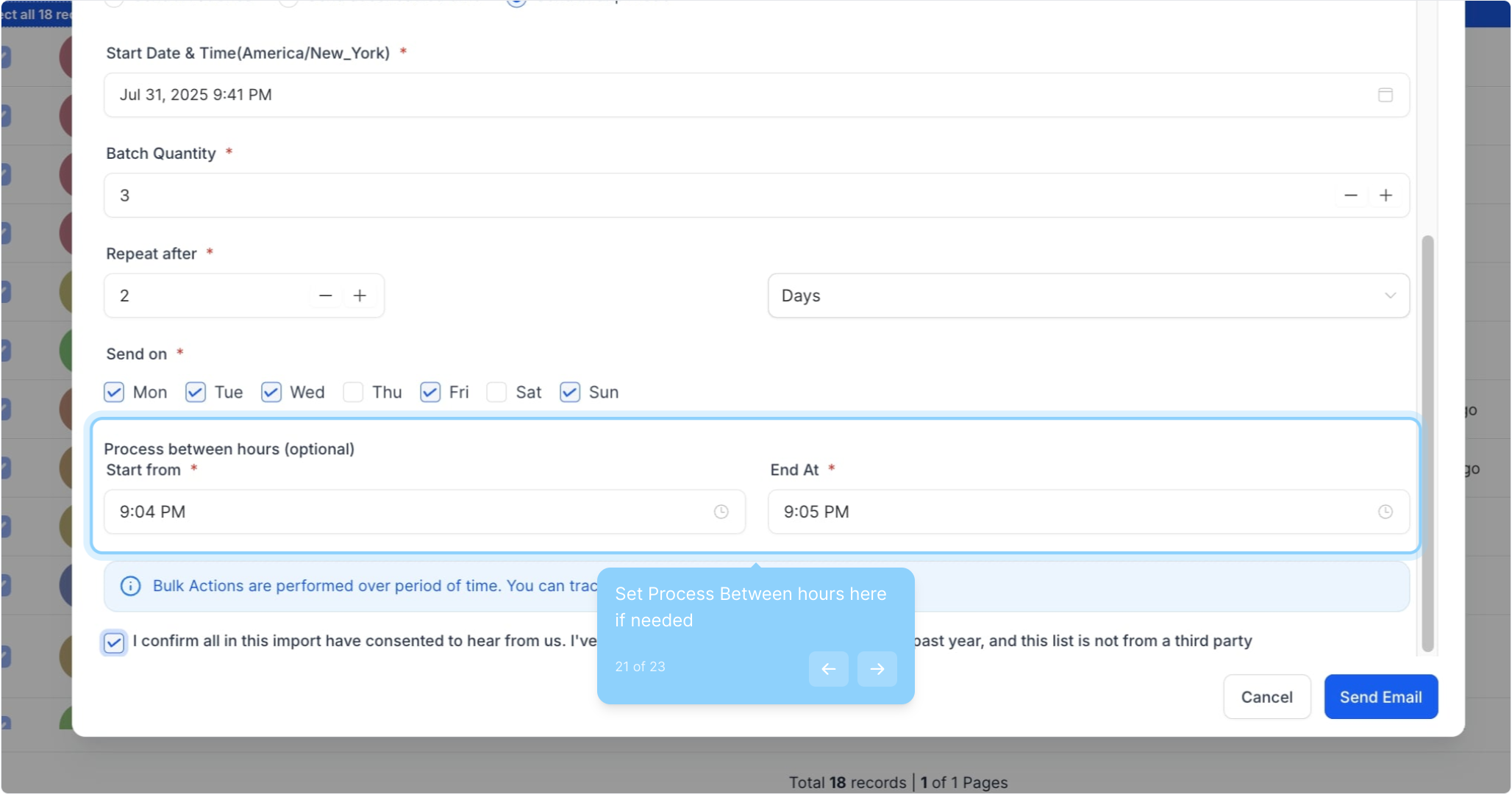1512x794 pixels.
Task: Click the Start Date & Time field
Action: tap(735, 95)
